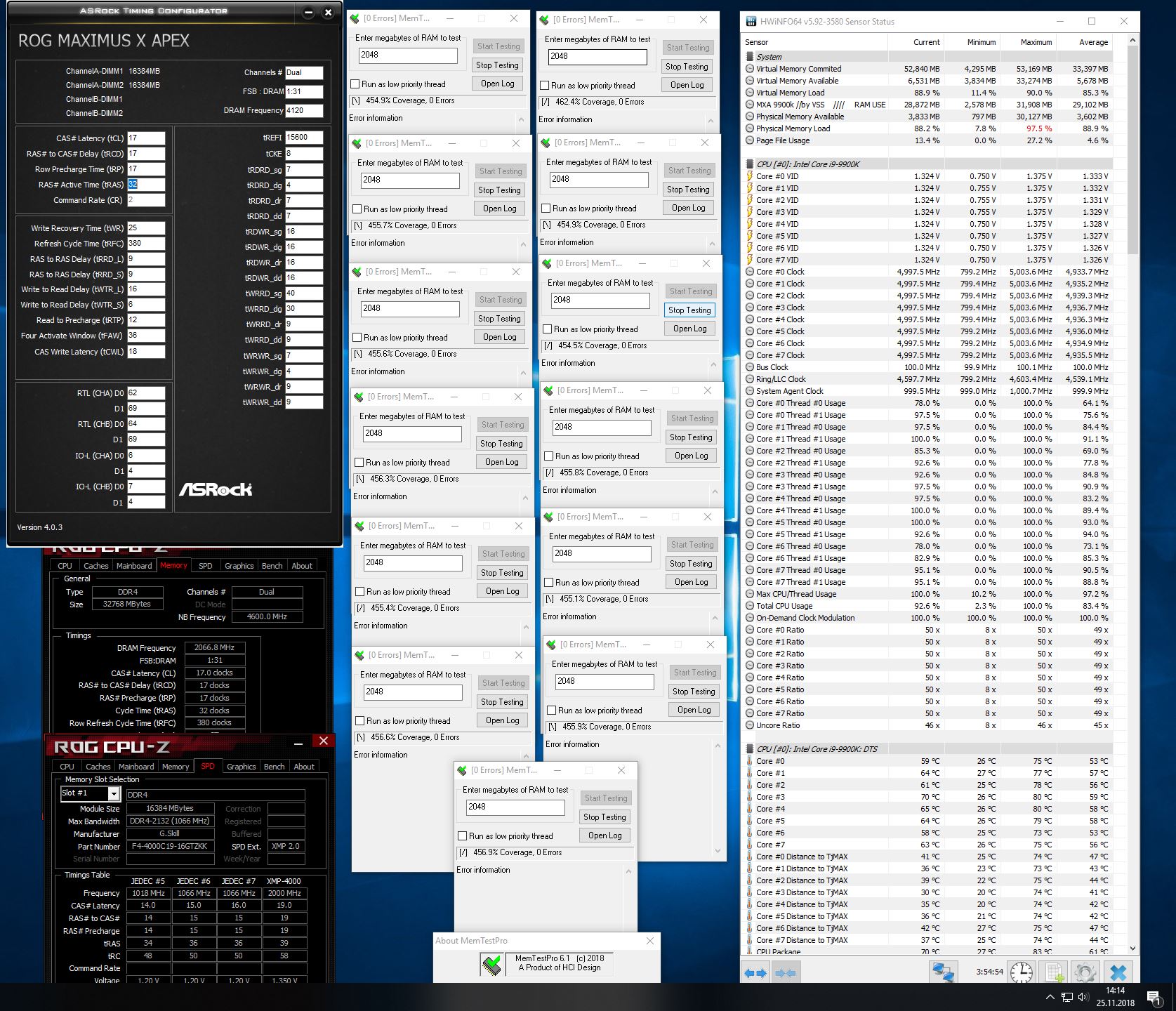This screenshot has width=1176, height=1011.
Task: Click the CPU [#0] Intel Core i9-9900K group chip icon
Action: [750, 164]
